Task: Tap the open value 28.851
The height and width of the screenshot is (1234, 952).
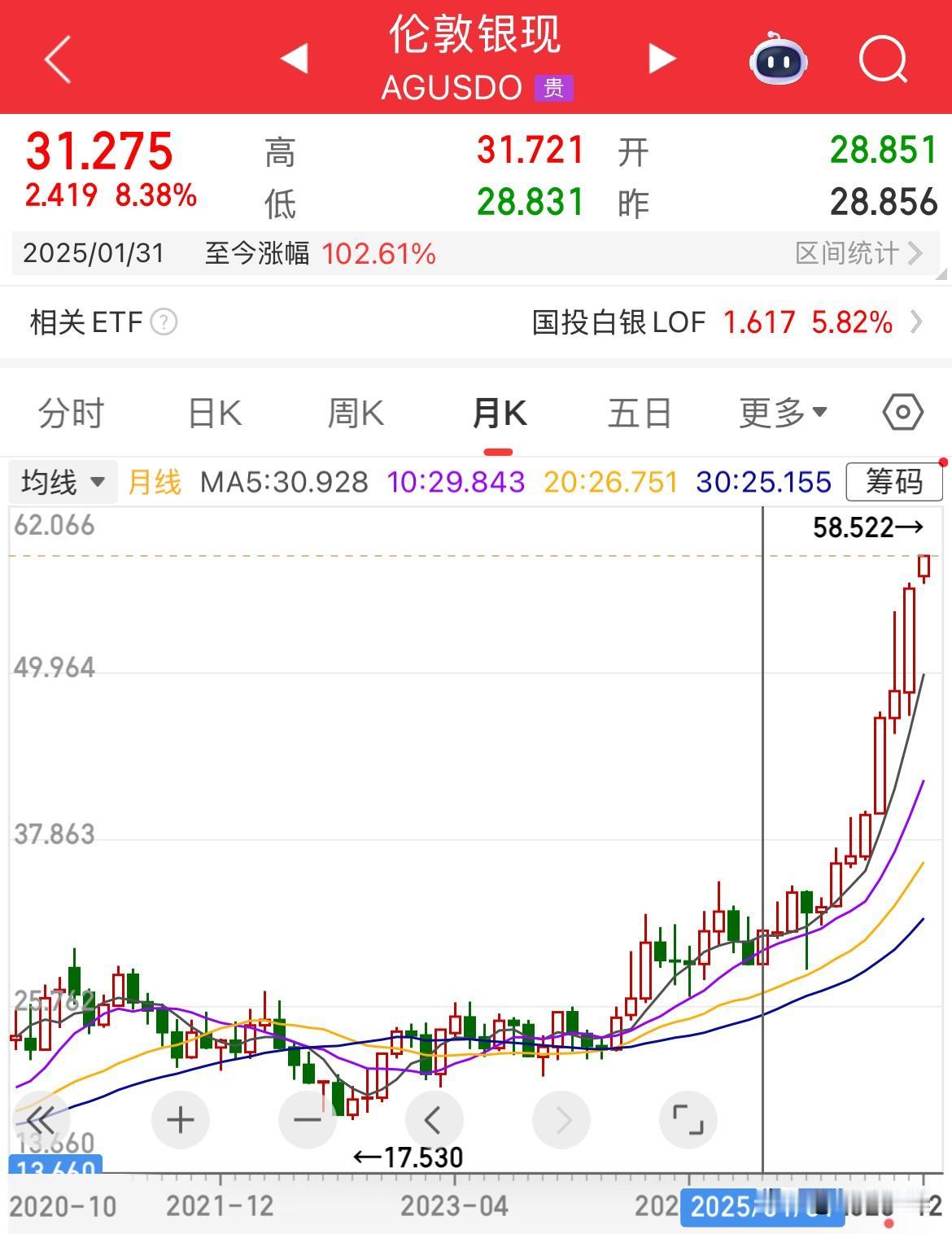Action: (x=884, y=151)
